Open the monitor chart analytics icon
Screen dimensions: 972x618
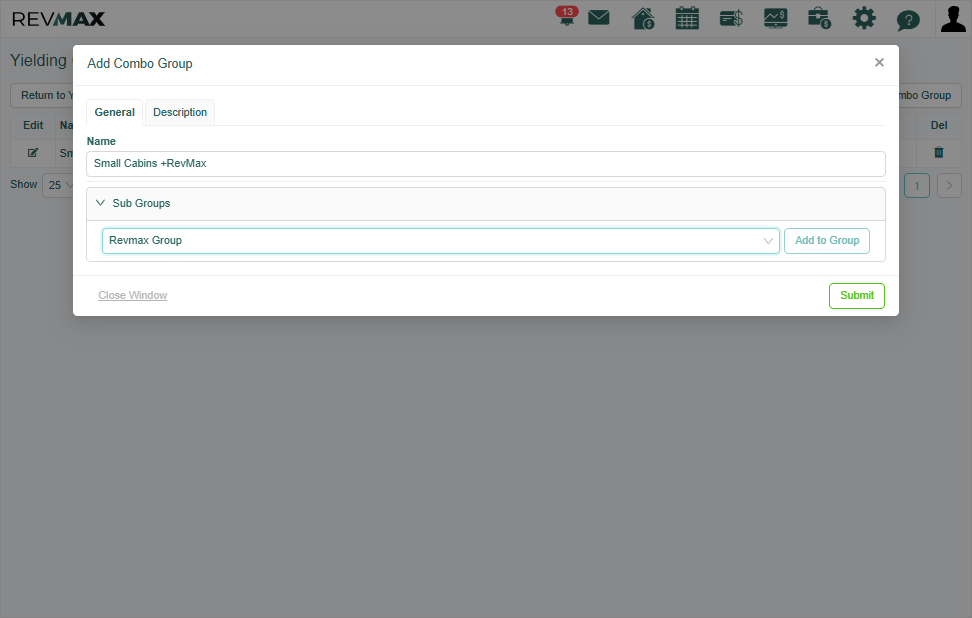point(775,19)
